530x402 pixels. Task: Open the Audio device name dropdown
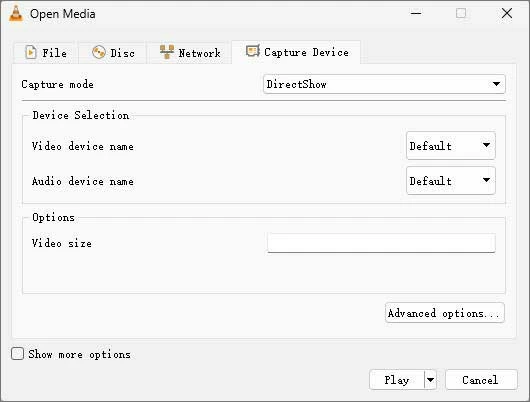[x=451, y=181]
